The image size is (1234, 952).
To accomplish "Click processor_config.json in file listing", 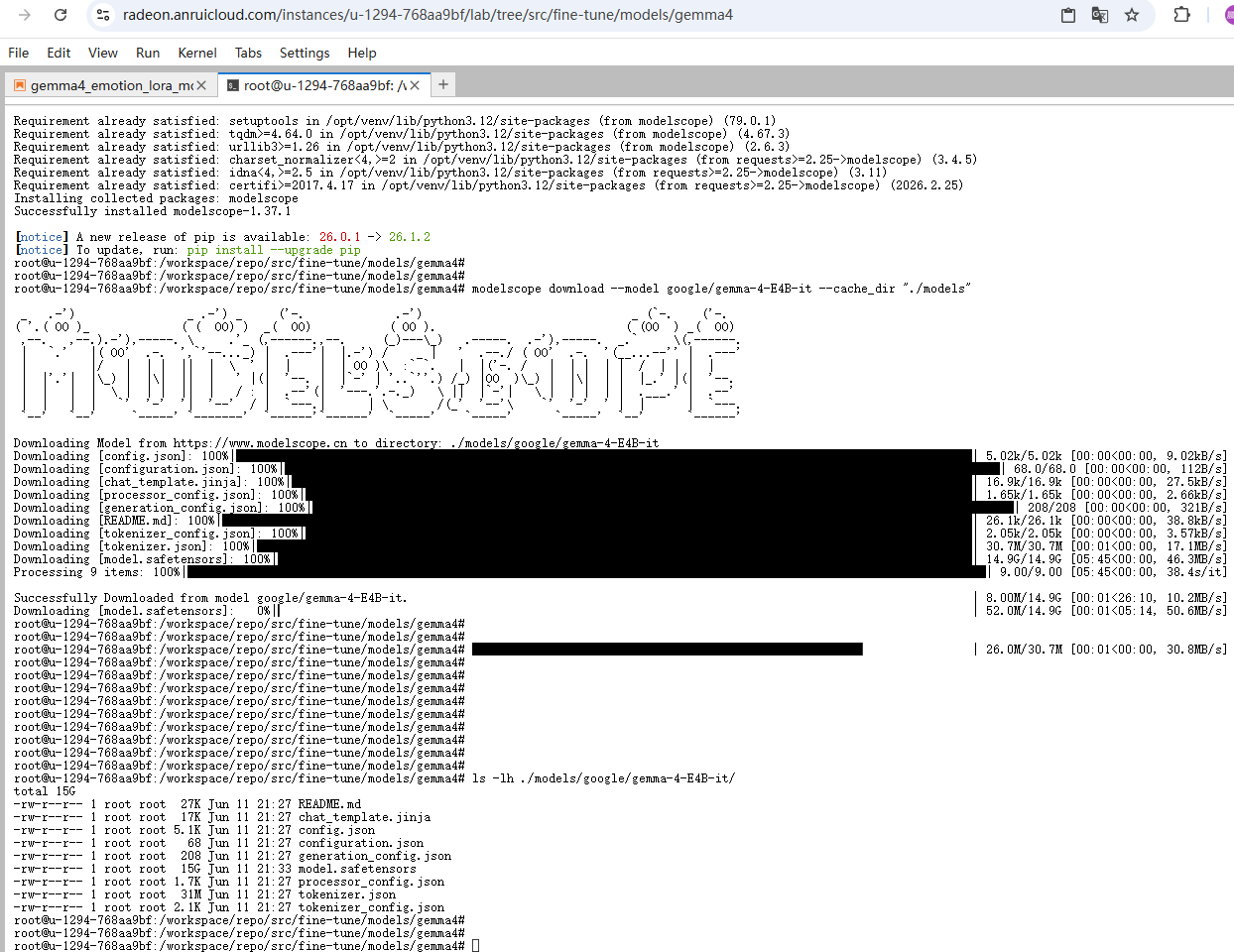I will tap(371, 882).
